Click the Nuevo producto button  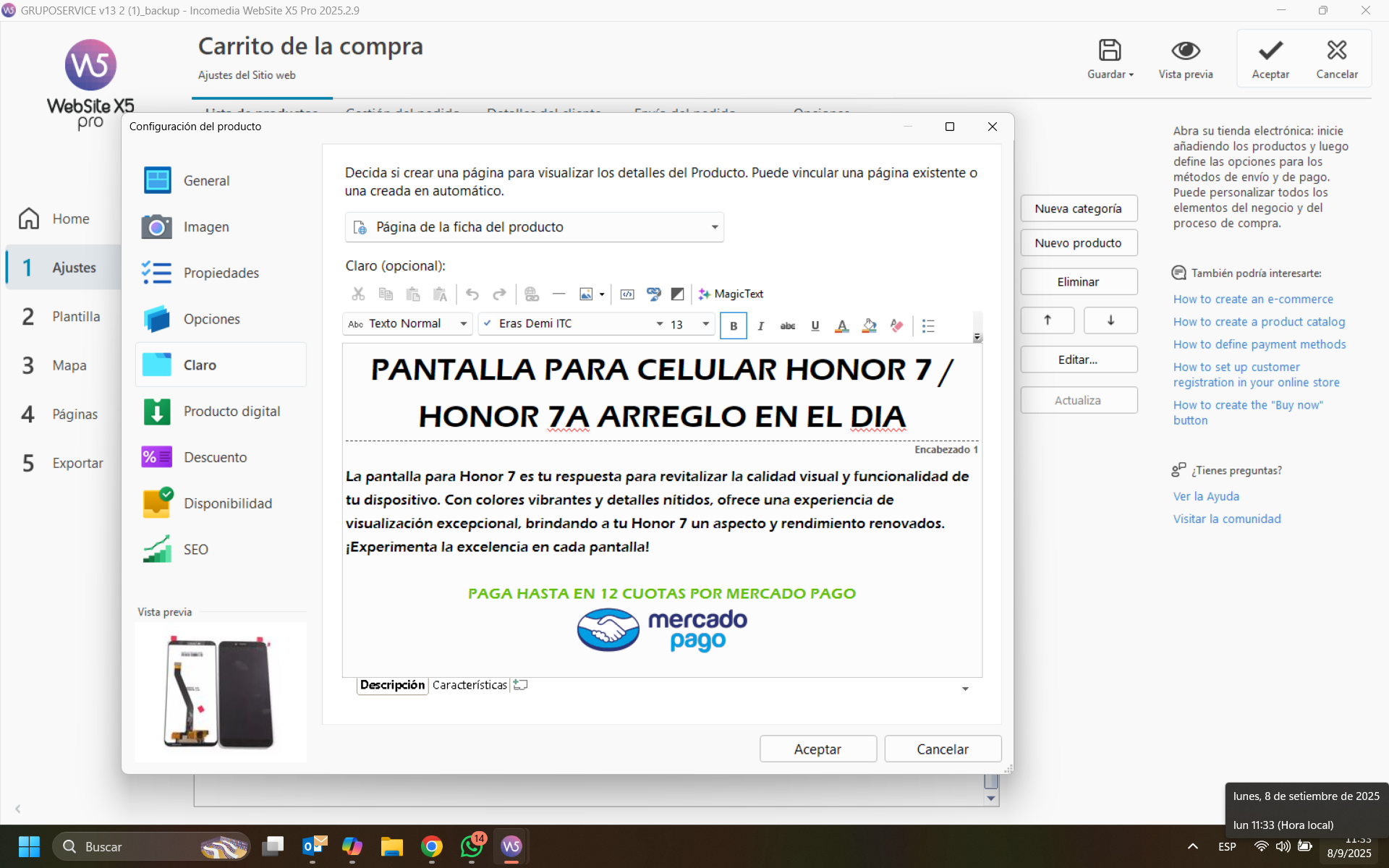click(x=1079, y=243)
